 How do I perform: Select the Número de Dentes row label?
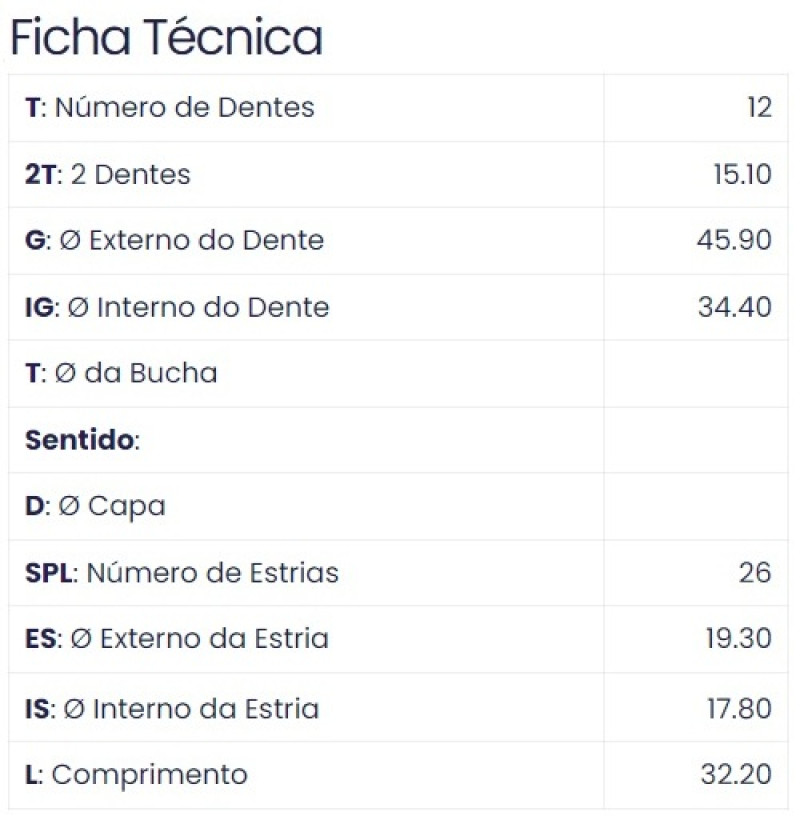[169, 108]
